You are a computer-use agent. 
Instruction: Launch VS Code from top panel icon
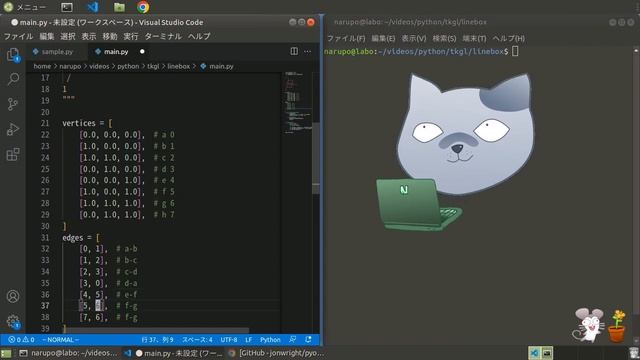click(x=93, y=7)
